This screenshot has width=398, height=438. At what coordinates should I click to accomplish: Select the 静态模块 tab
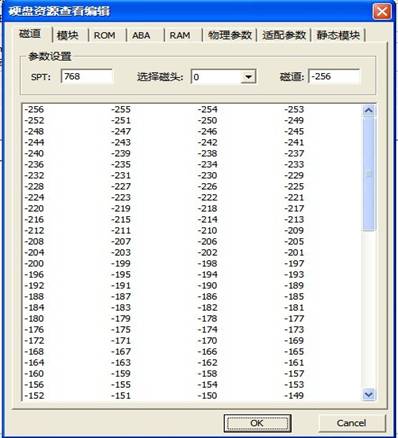(x=338, y=35)
